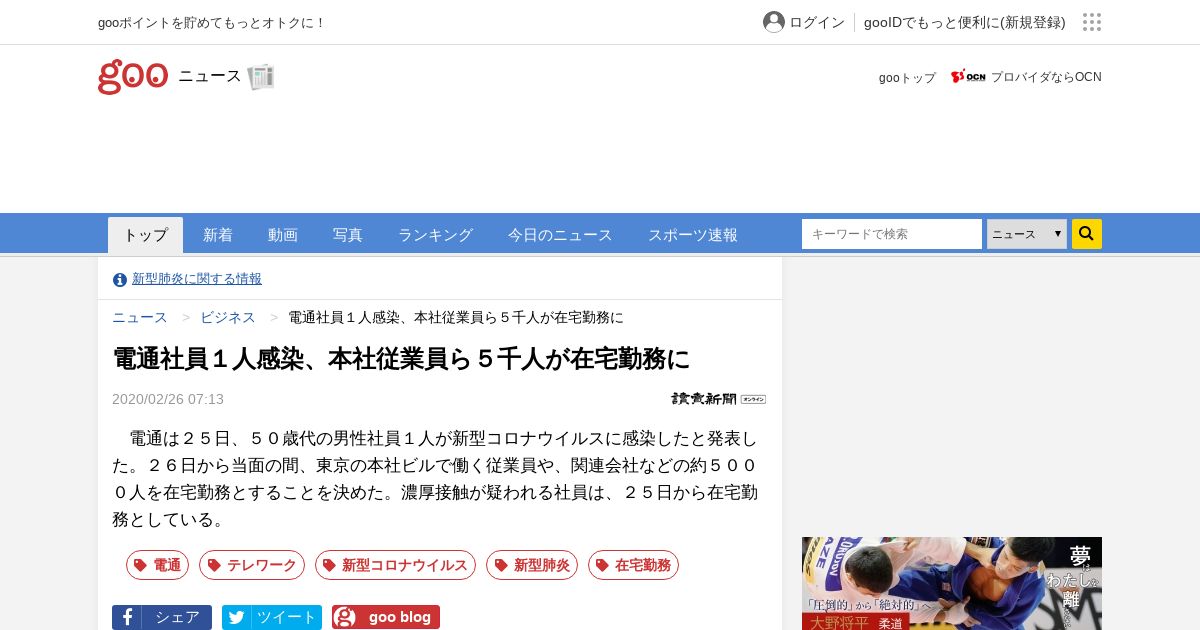Select the トップ tab
The image size is (1200, 630).
[x=146, y=235]
